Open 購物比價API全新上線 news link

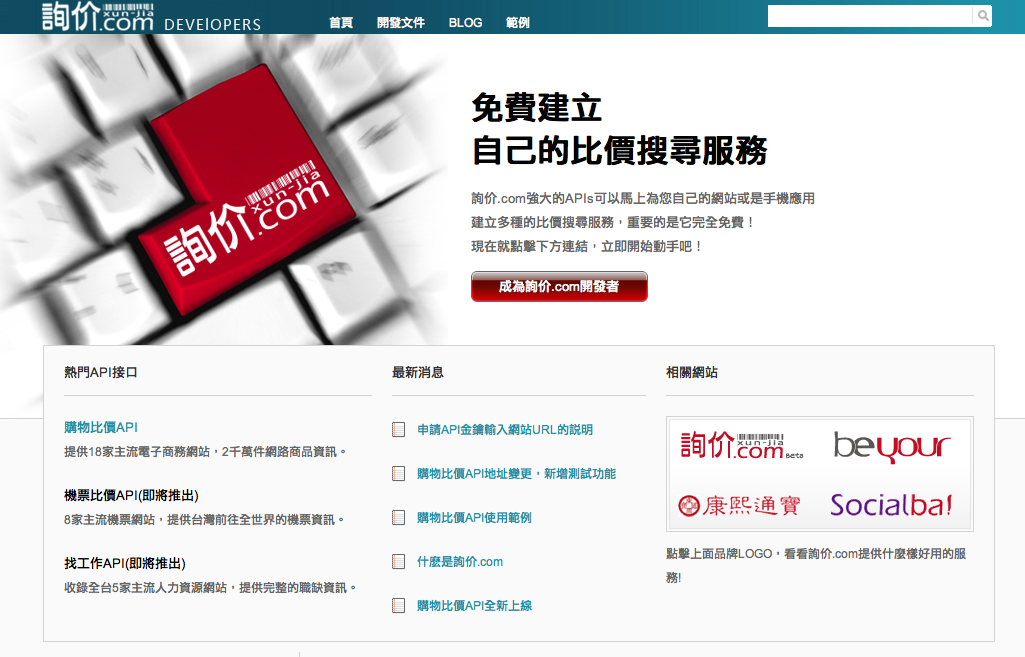tap(474, 606)
